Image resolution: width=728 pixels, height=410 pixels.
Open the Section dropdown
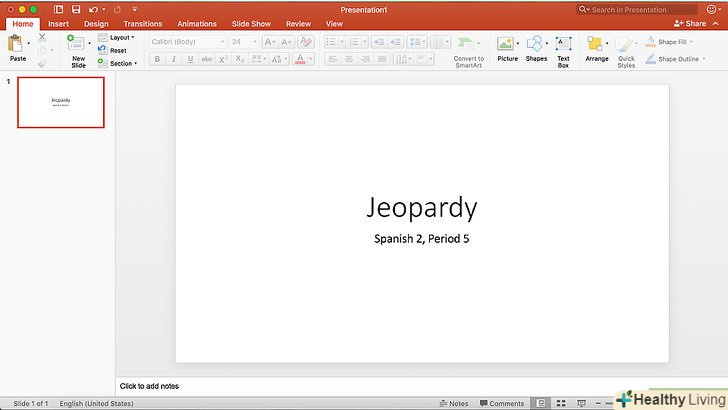coord(122,63)
